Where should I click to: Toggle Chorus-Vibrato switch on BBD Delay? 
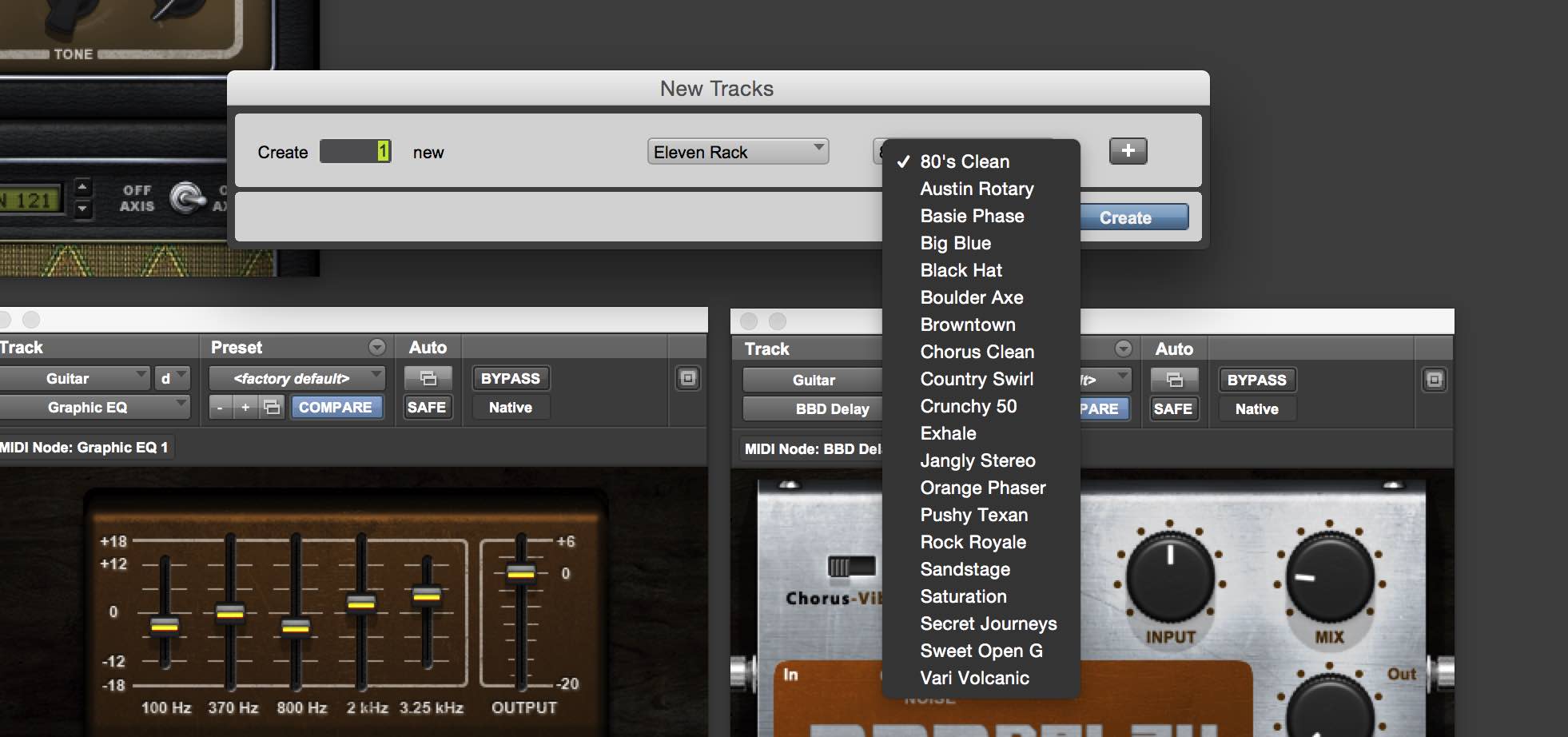[851, 567]
